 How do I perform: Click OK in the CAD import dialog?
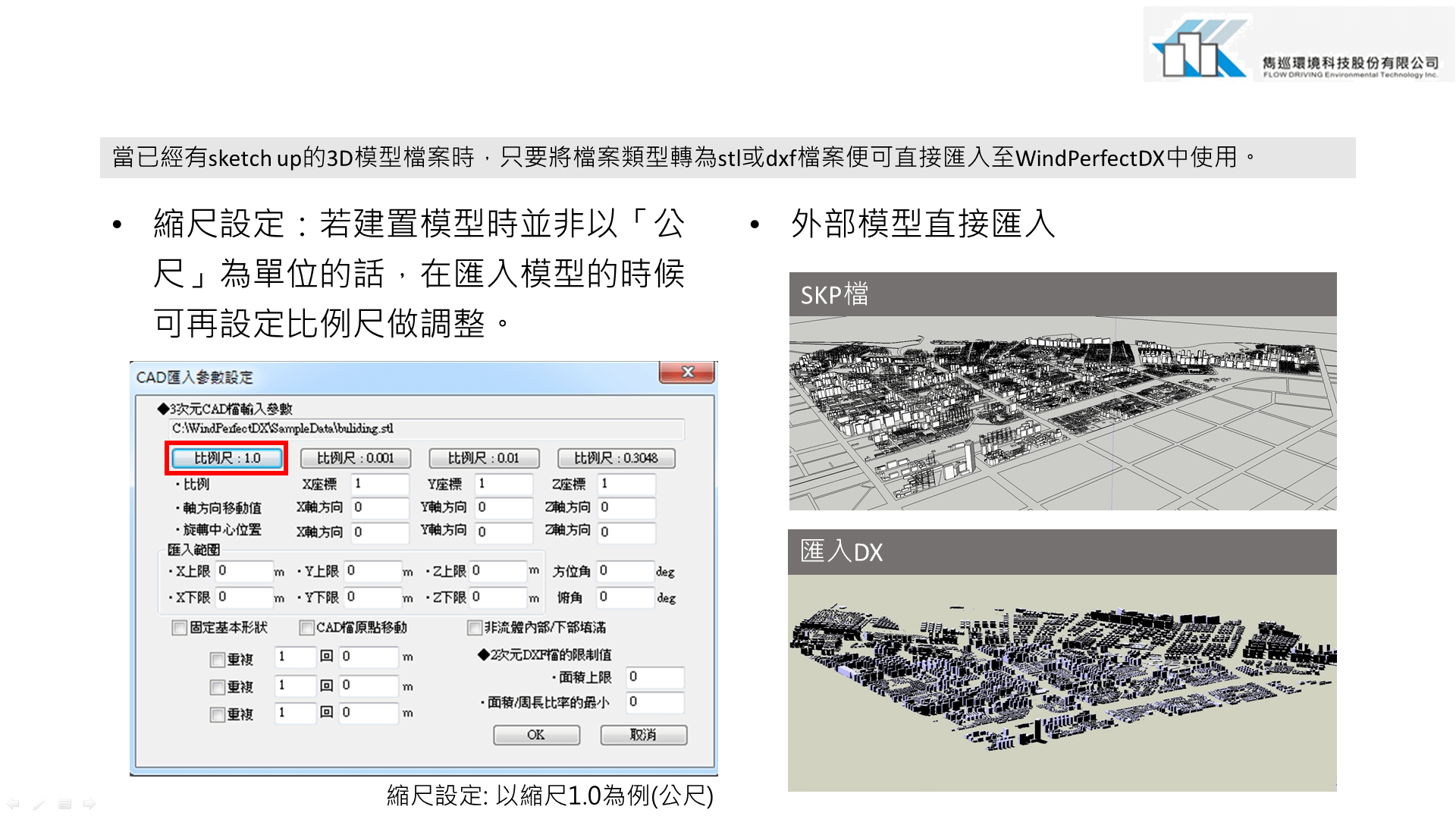click(536, 735)
